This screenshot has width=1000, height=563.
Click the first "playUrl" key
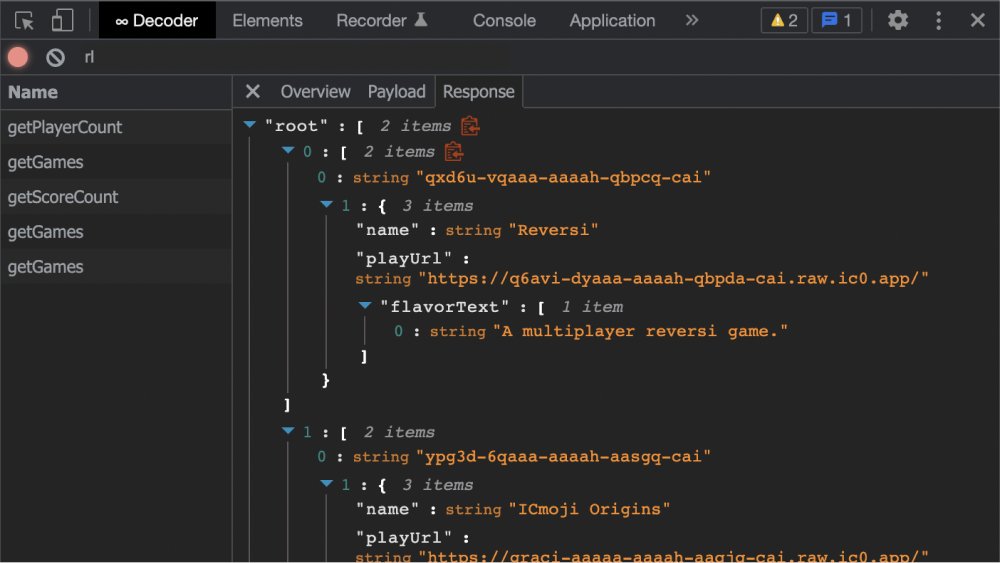click(x=404, y=259)
